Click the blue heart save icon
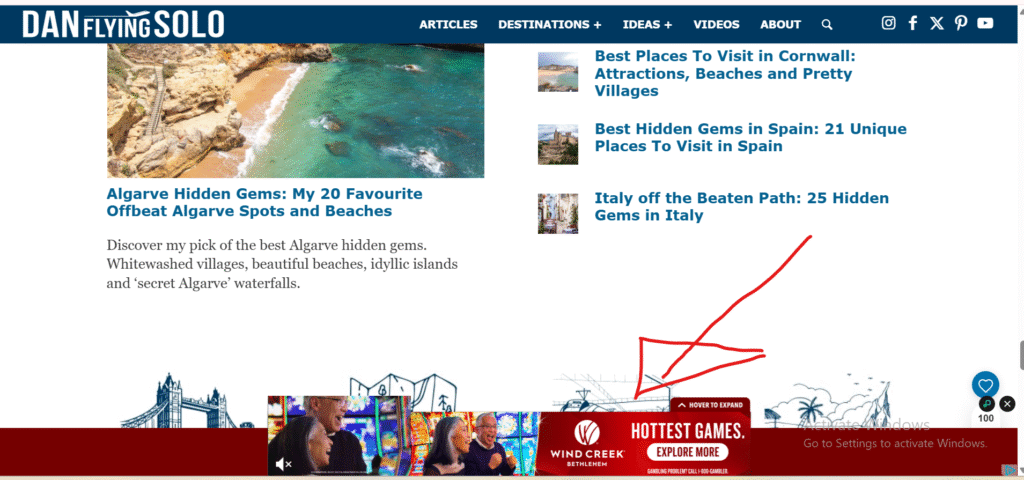This screenshot has height=480, width=1024. 985,385
